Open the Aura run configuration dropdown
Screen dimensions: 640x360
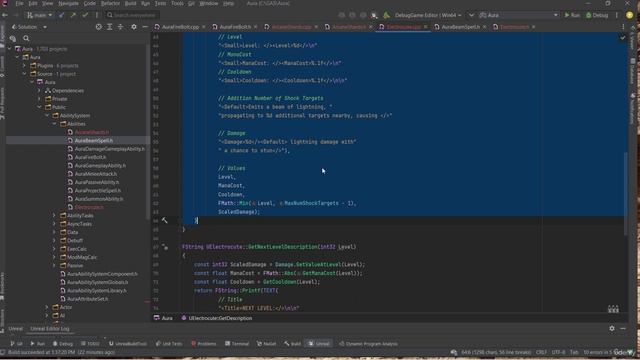518,15
